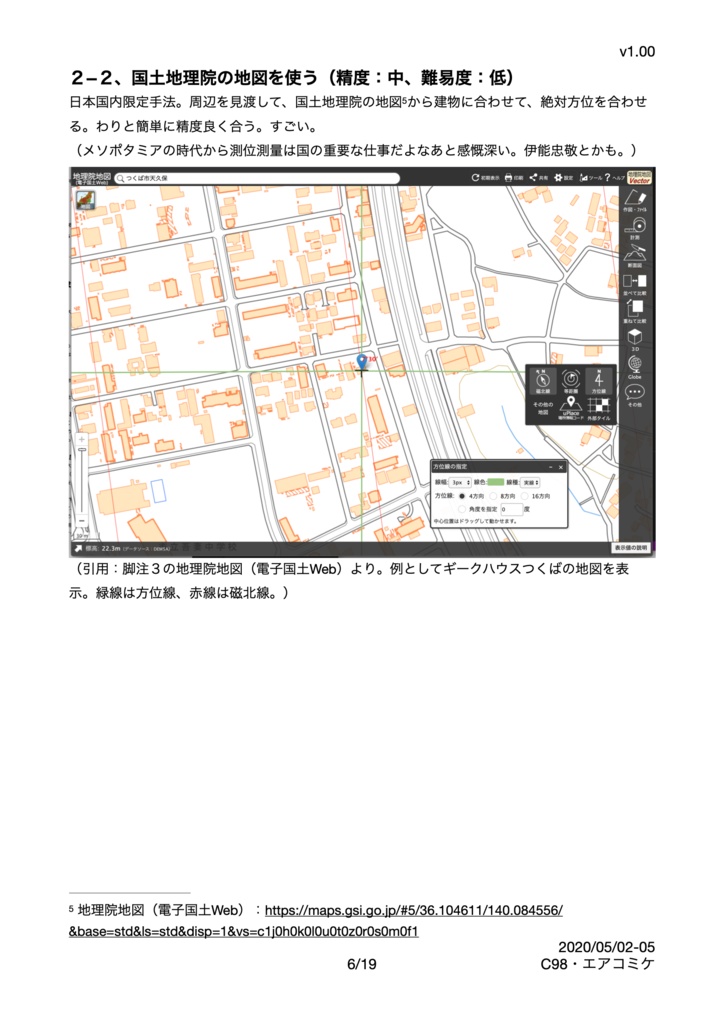Choose 並べて比較 side-by-side comparison

[x=635, y=283]
